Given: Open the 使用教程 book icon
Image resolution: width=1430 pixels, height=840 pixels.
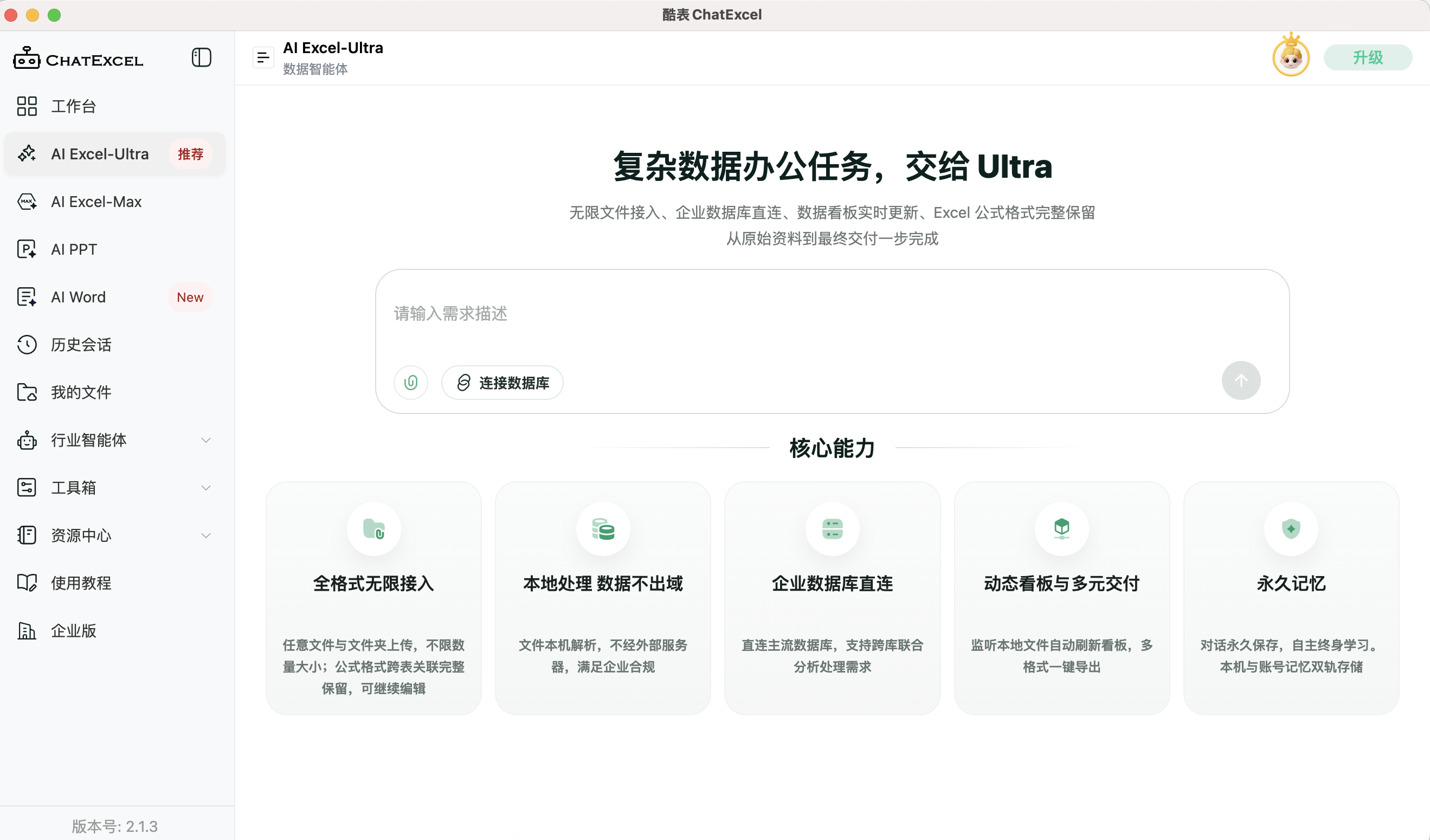Looking at the screenshot, I should [x=27, y=583].
